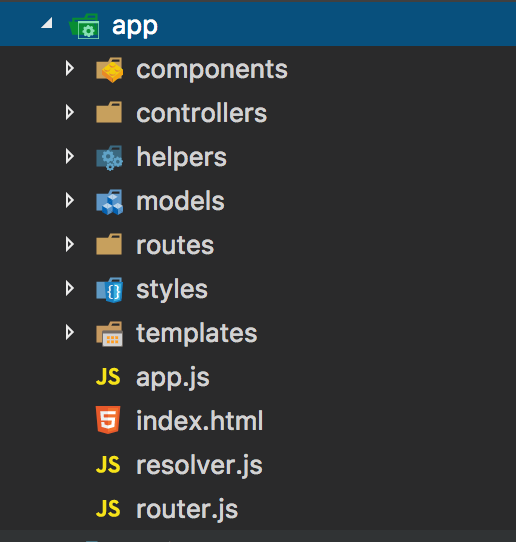The width and height of the screenshot is (516, 542).
Task: Open the resolver.js file
Action: click(x=199, y=466)
